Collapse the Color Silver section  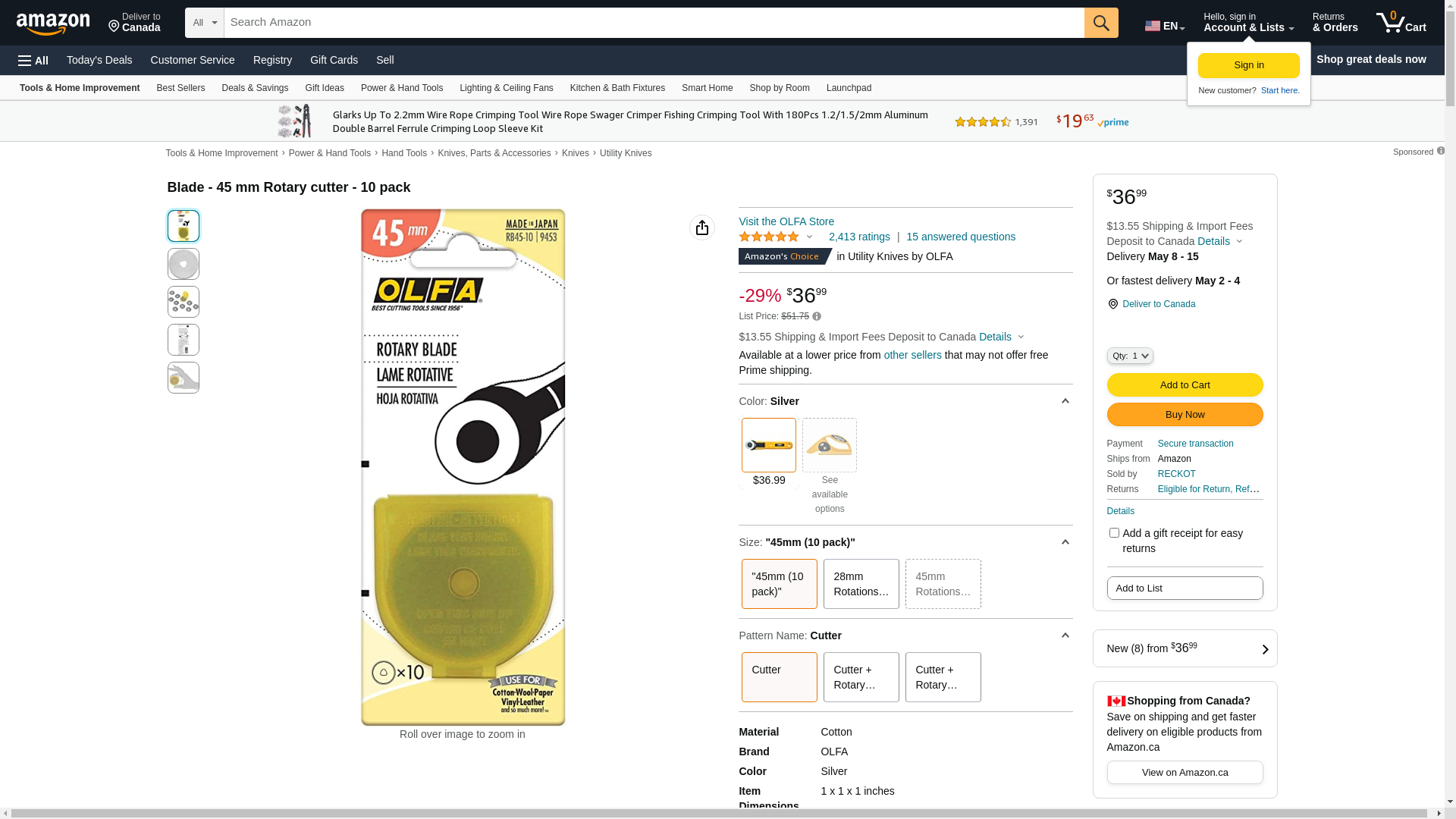coord(1065,401)
